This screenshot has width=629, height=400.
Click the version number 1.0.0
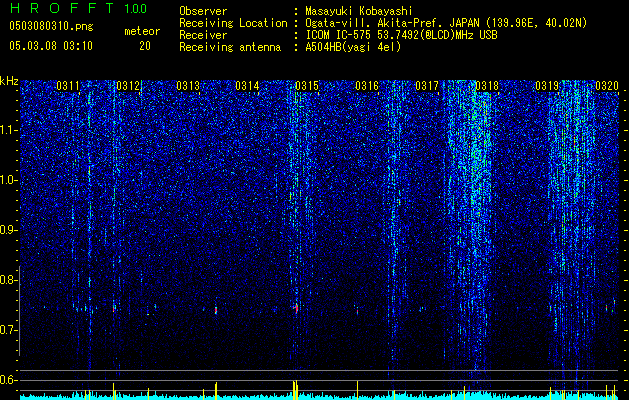coord(135,8)
